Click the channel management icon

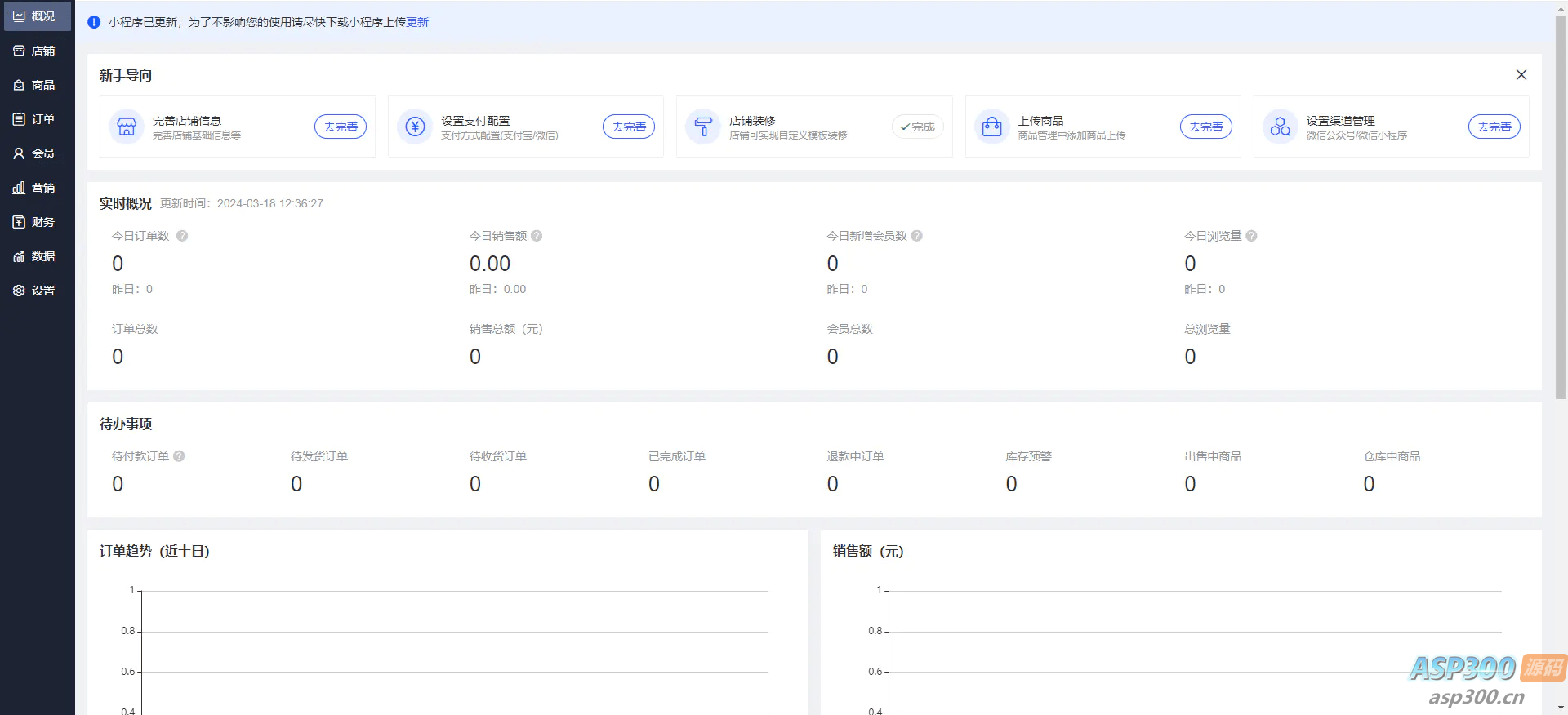[x=1280, y=127]
